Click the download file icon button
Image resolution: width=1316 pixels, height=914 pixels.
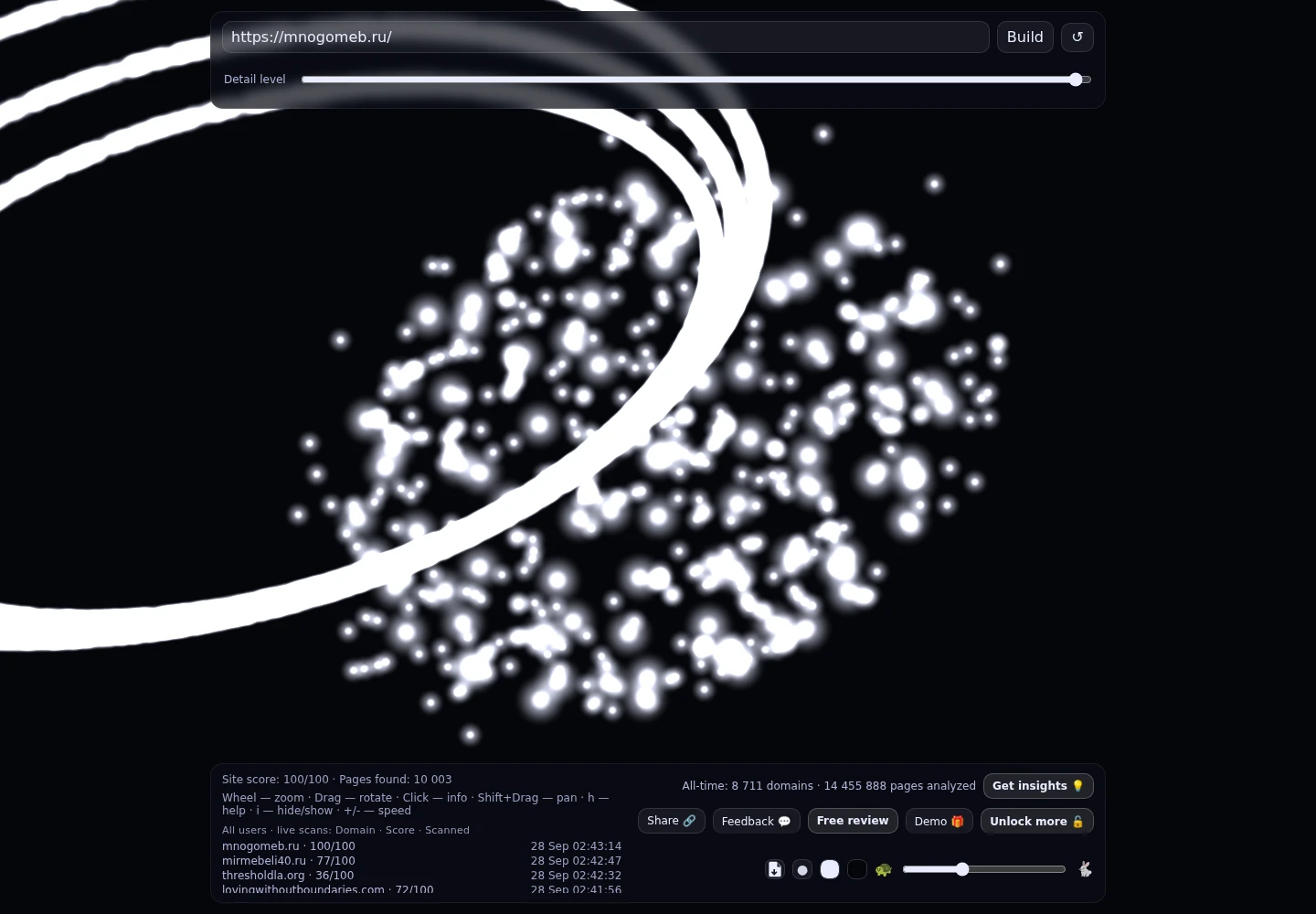775,869
